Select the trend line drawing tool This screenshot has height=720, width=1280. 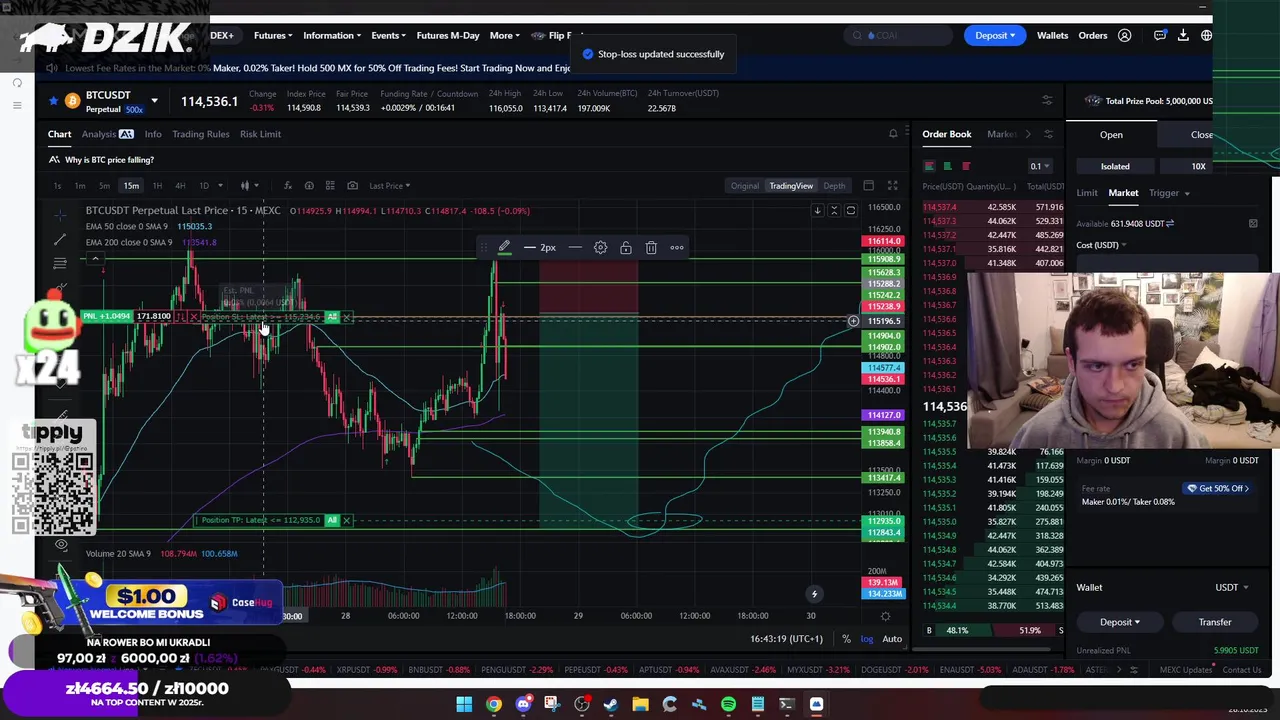click(x=60, y=239)
